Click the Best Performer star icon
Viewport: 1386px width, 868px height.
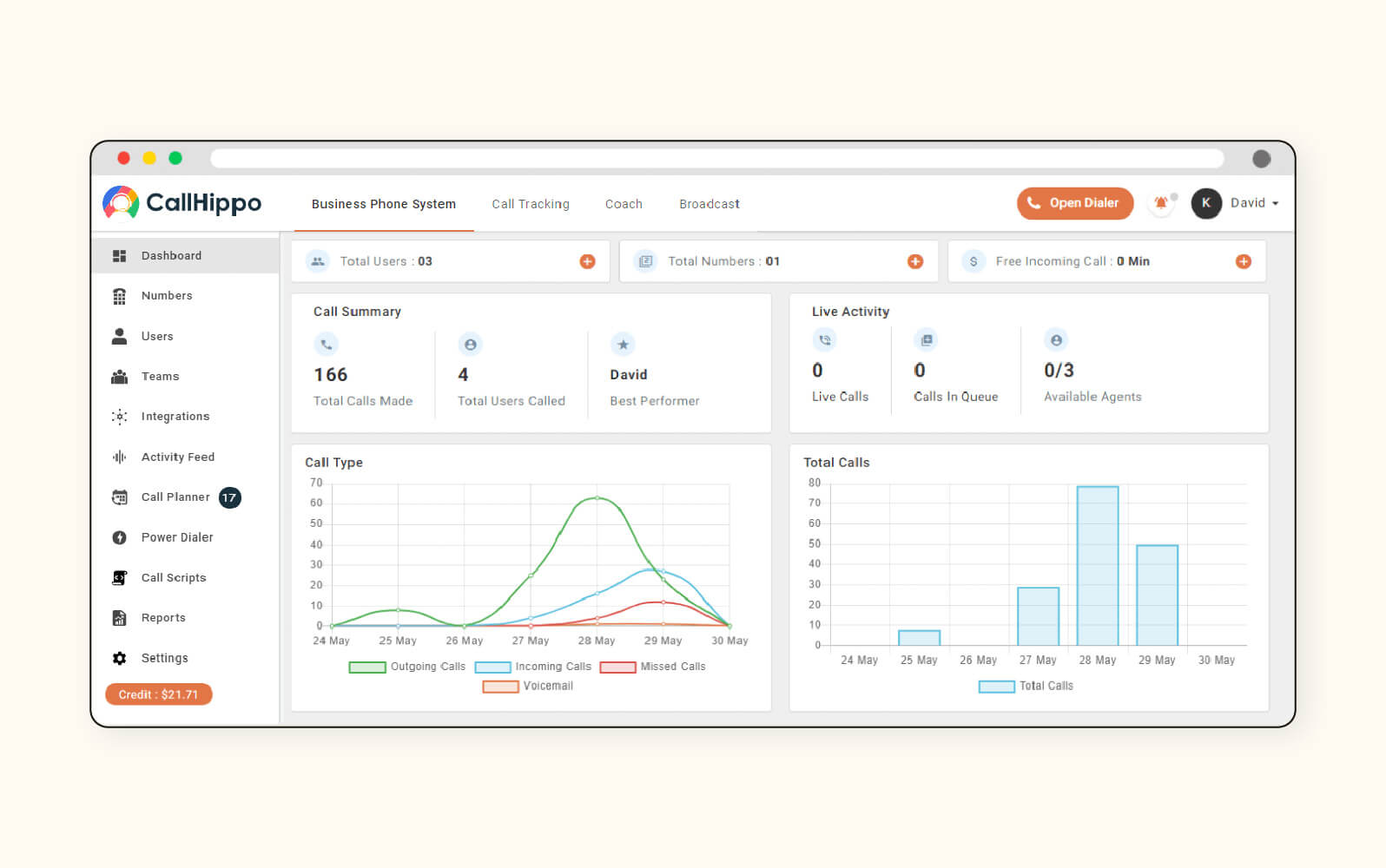pos(624,345)
